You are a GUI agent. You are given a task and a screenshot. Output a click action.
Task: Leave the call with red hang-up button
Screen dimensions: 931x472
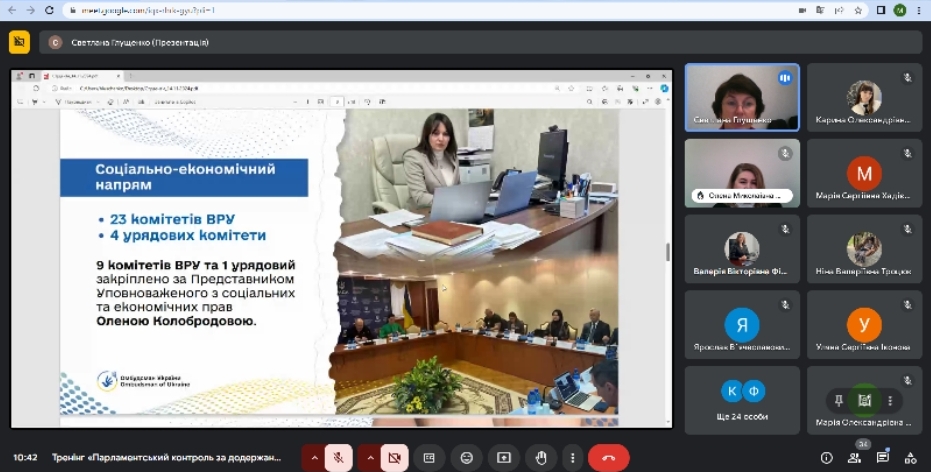609,458
